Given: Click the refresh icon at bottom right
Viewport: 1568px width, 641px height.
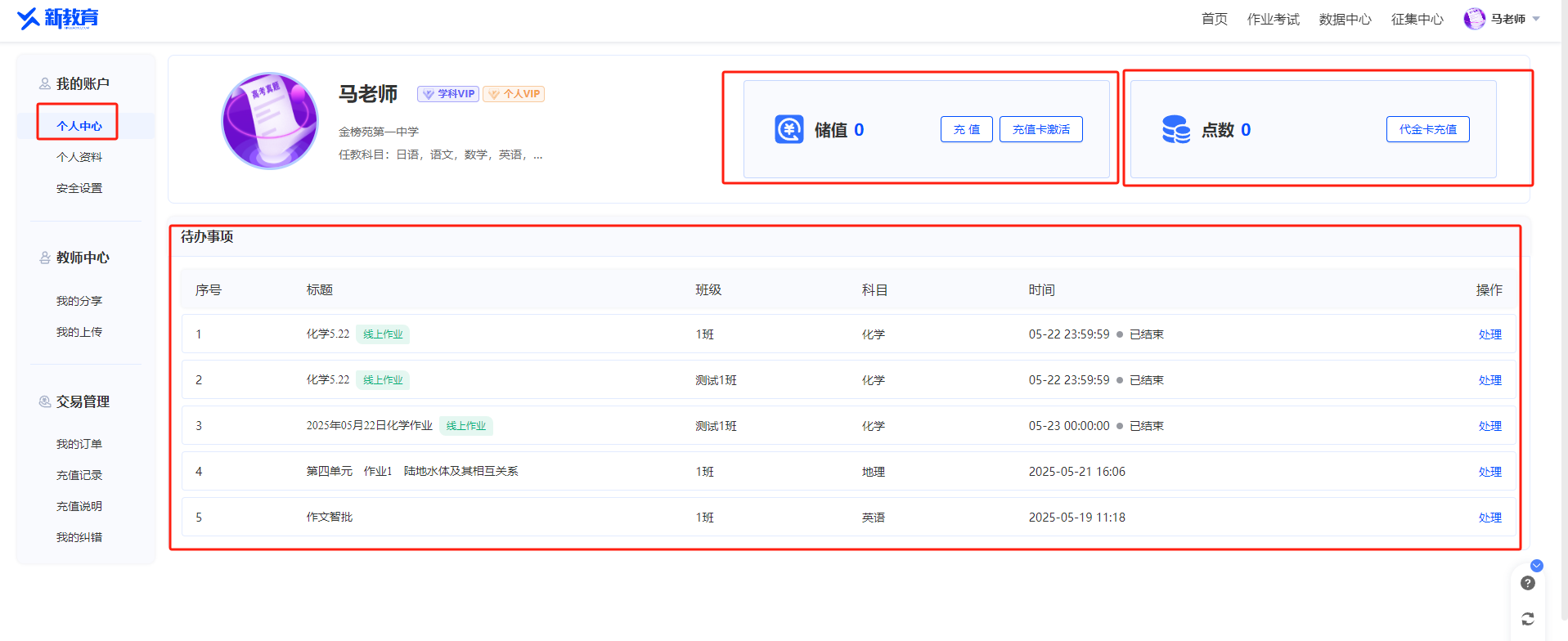Looking at the screenshot, I should tap(1527, 619).
